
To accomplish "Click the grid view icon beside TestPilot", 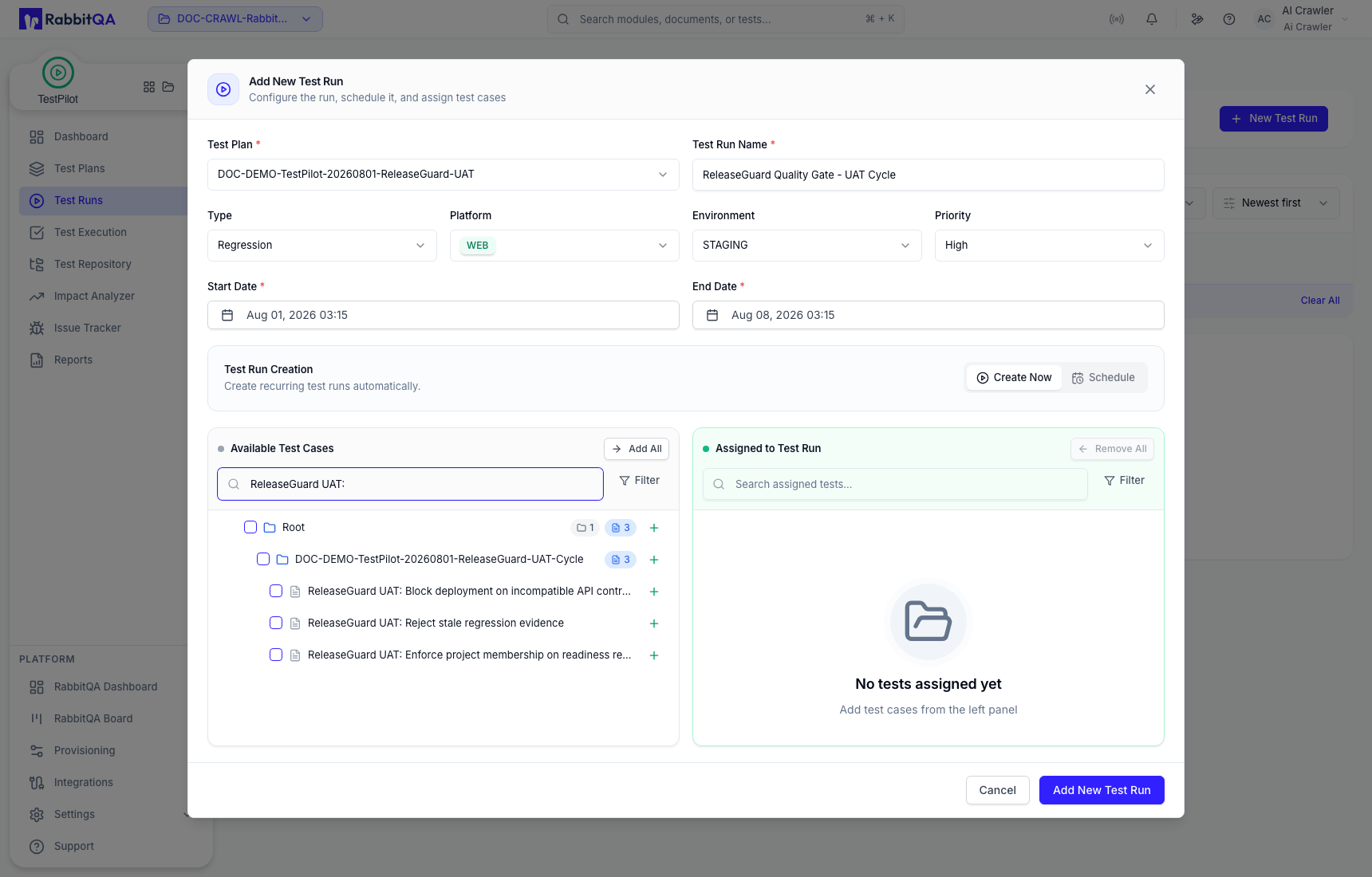I will click(149, 87).
